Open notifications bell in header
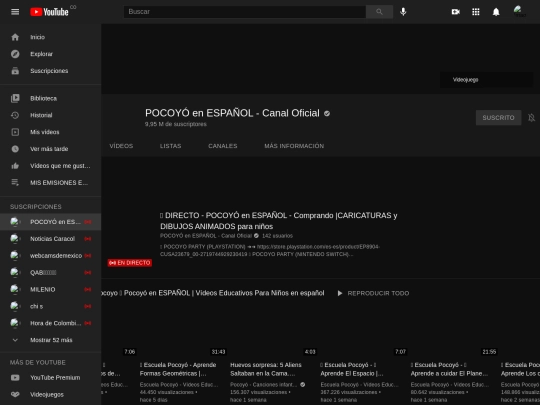The width and height of the screenshot is (540, 405). coord(496,12)
